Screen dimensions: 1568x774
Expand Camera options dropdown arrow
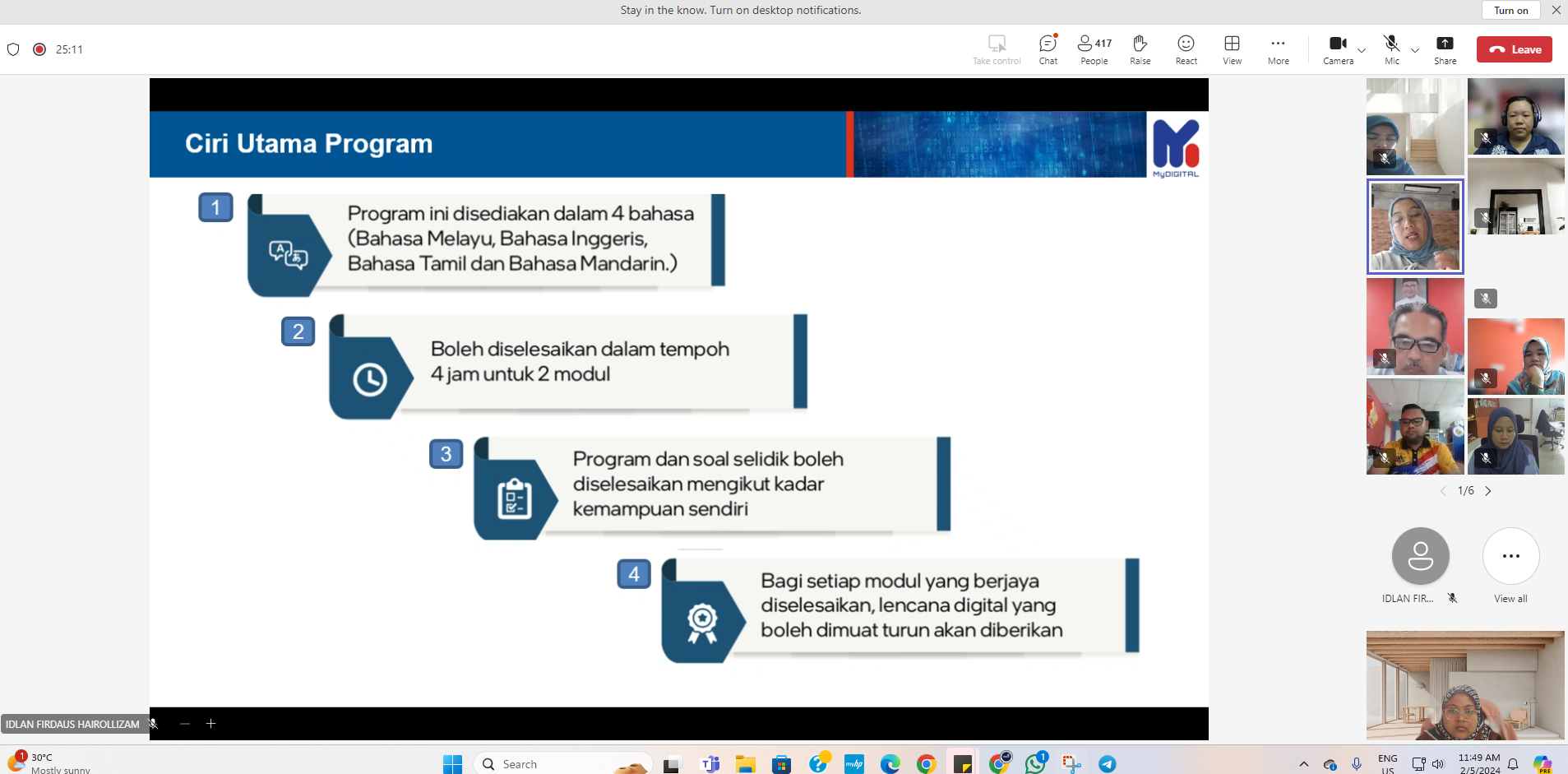point(1362,50)
